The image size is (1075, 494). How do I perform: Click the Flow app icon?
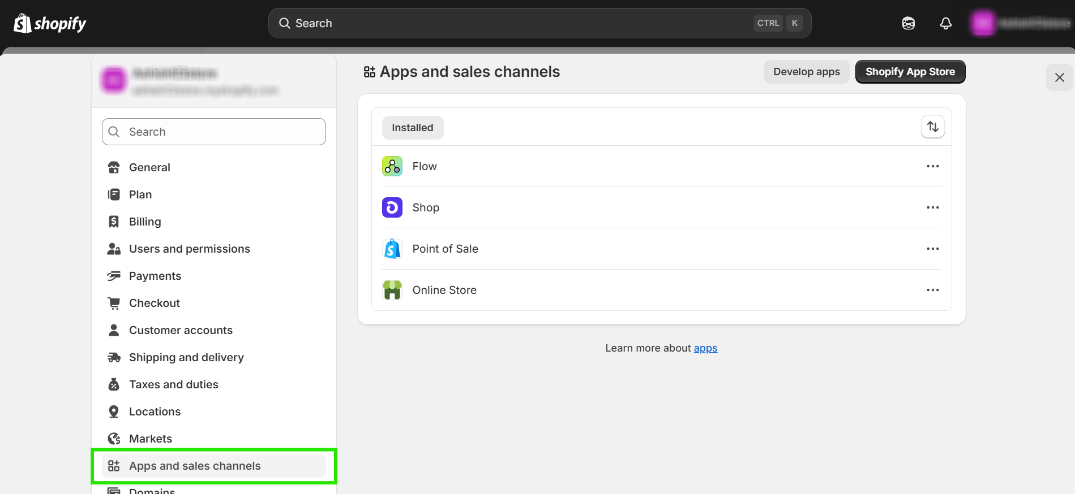tap(392, 166)
